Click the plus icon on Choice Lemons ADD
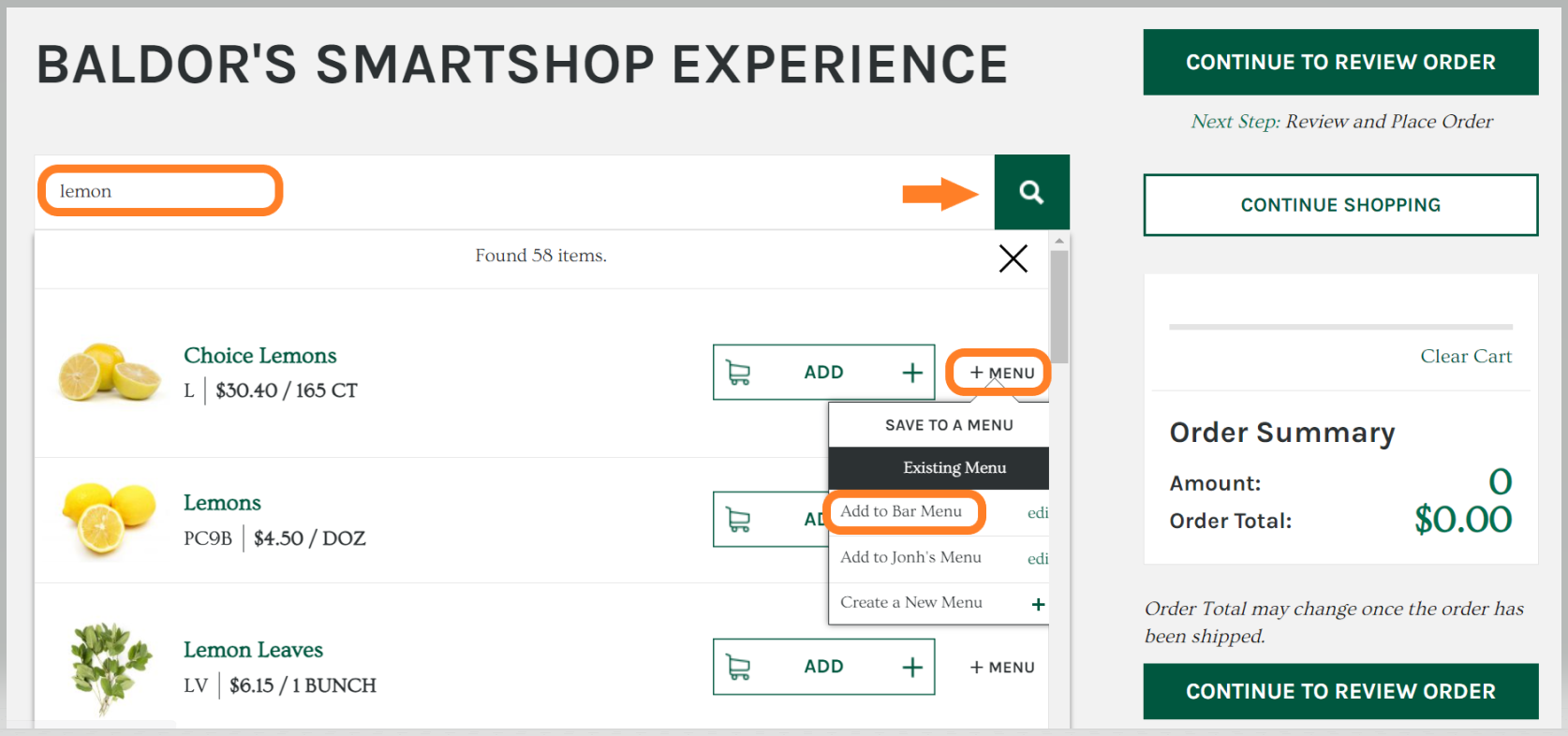The height and width of the screenshot is (736, 1568). [911, 373]
